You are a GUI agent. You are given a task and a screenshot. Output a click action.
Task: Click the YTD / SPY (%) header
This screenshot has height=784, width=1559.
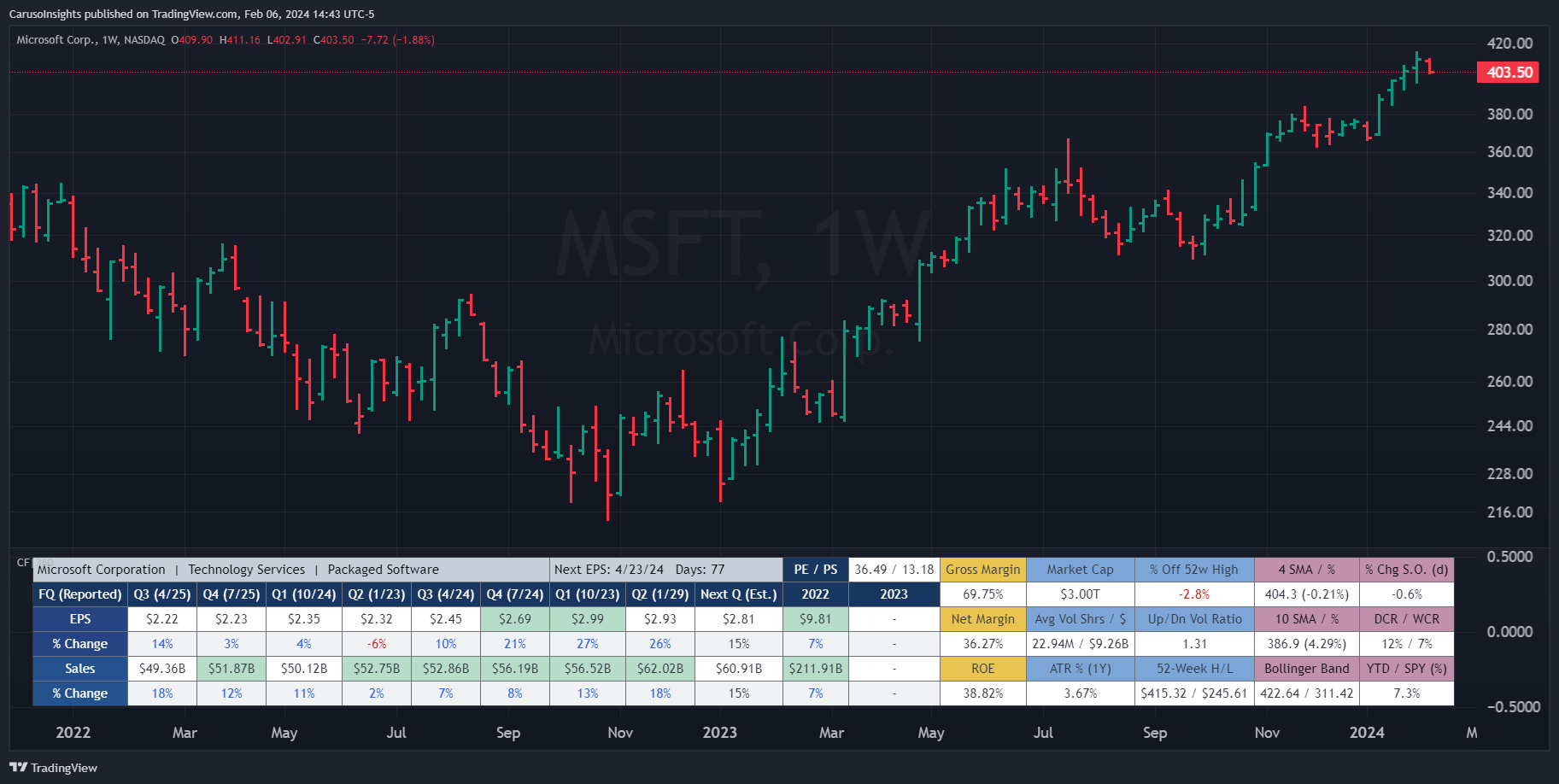pos(1407,669)
